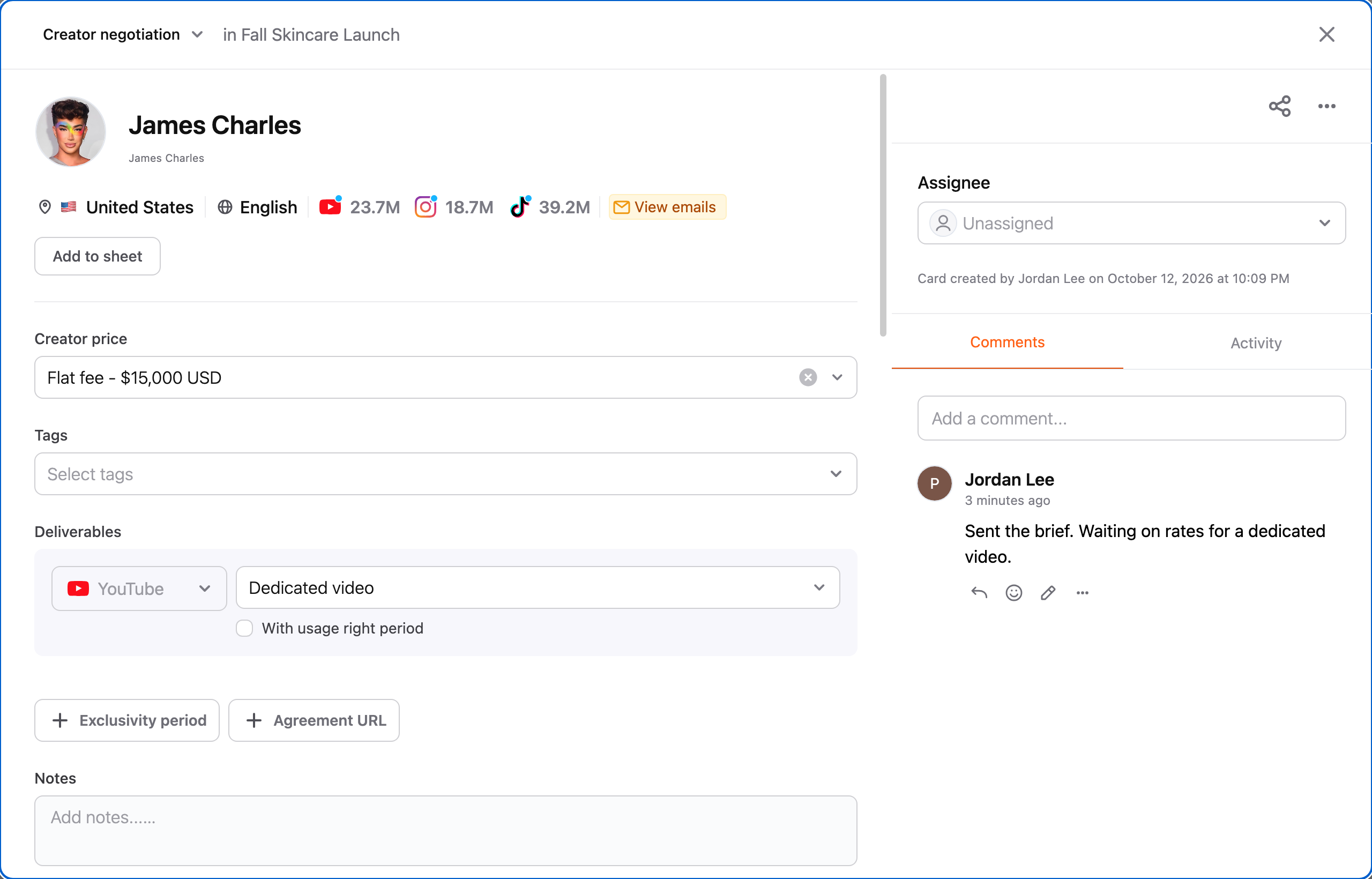
Task: Open the Unassigned assignee dropdown
Action: 1131,222
